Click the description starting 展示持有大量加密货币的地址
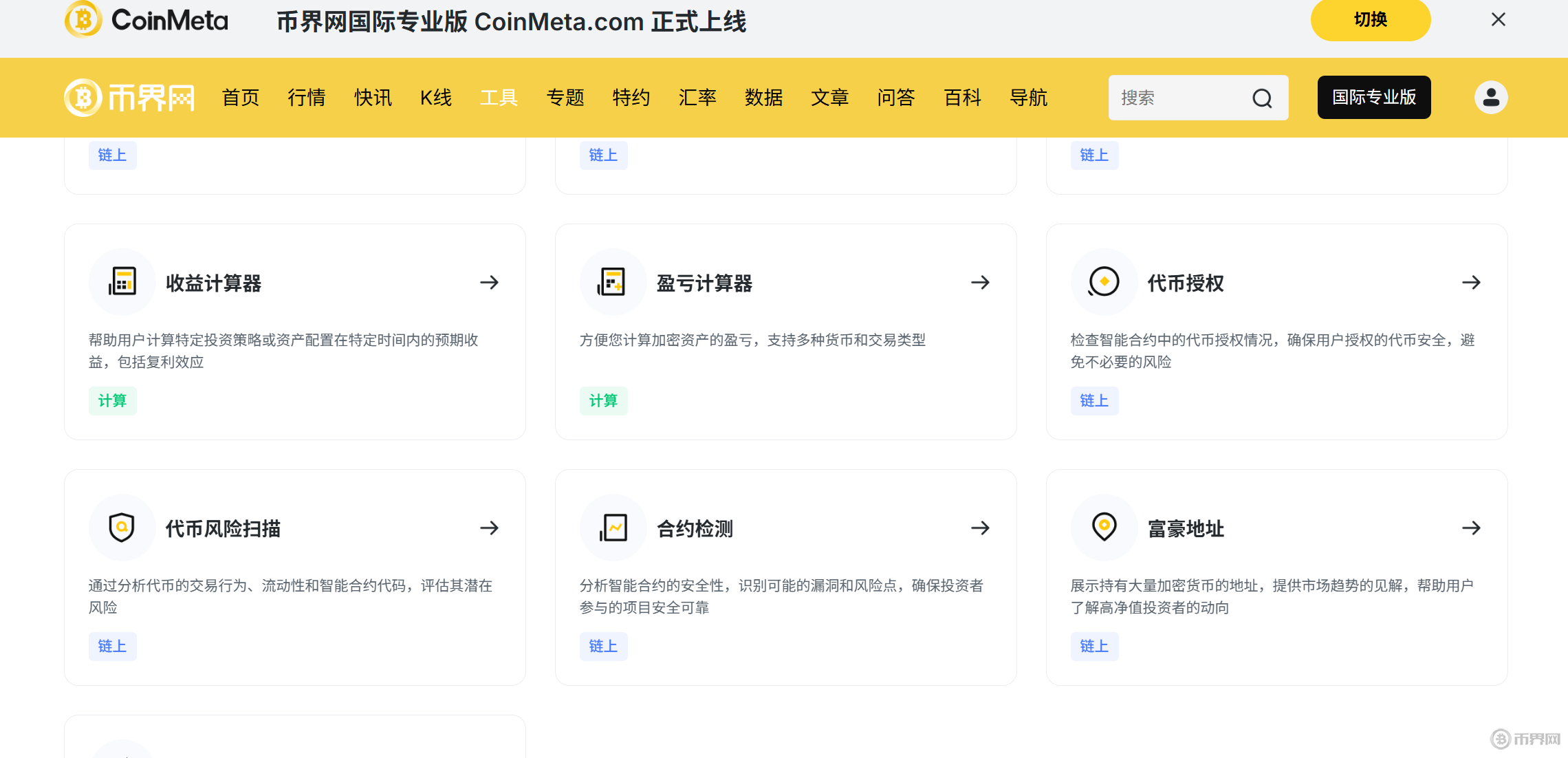The width and height of the screenshot is (1568, 758). point(1272,596)
